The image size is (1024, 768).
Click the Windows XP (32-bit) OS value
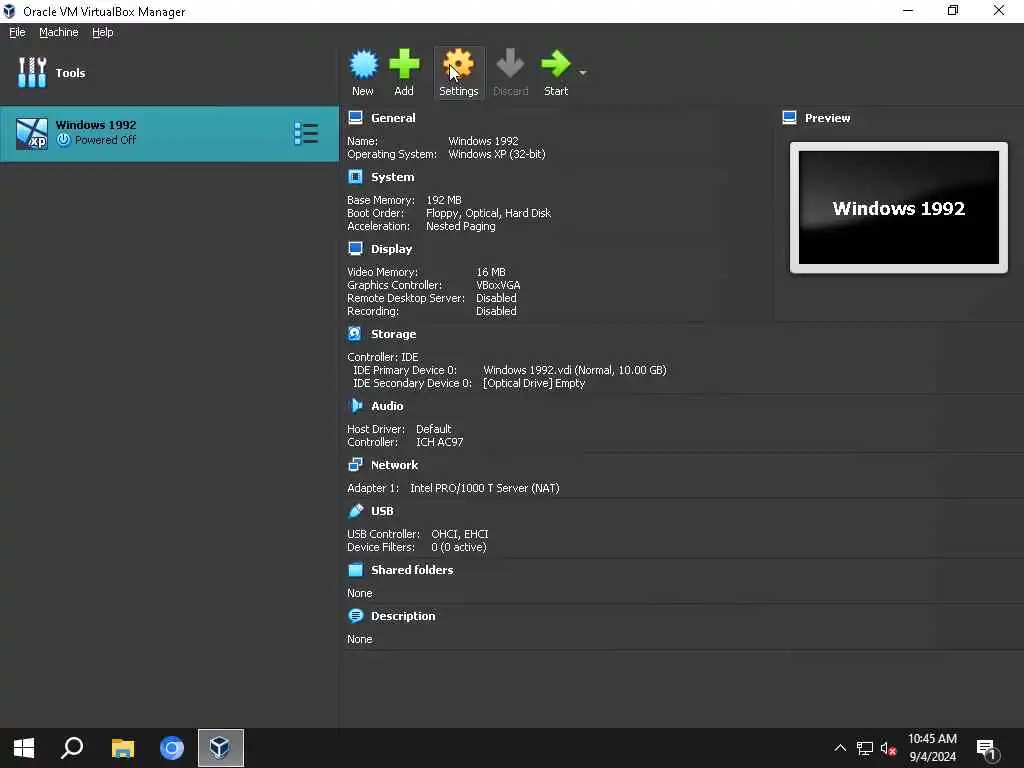(x=496, y=154)
